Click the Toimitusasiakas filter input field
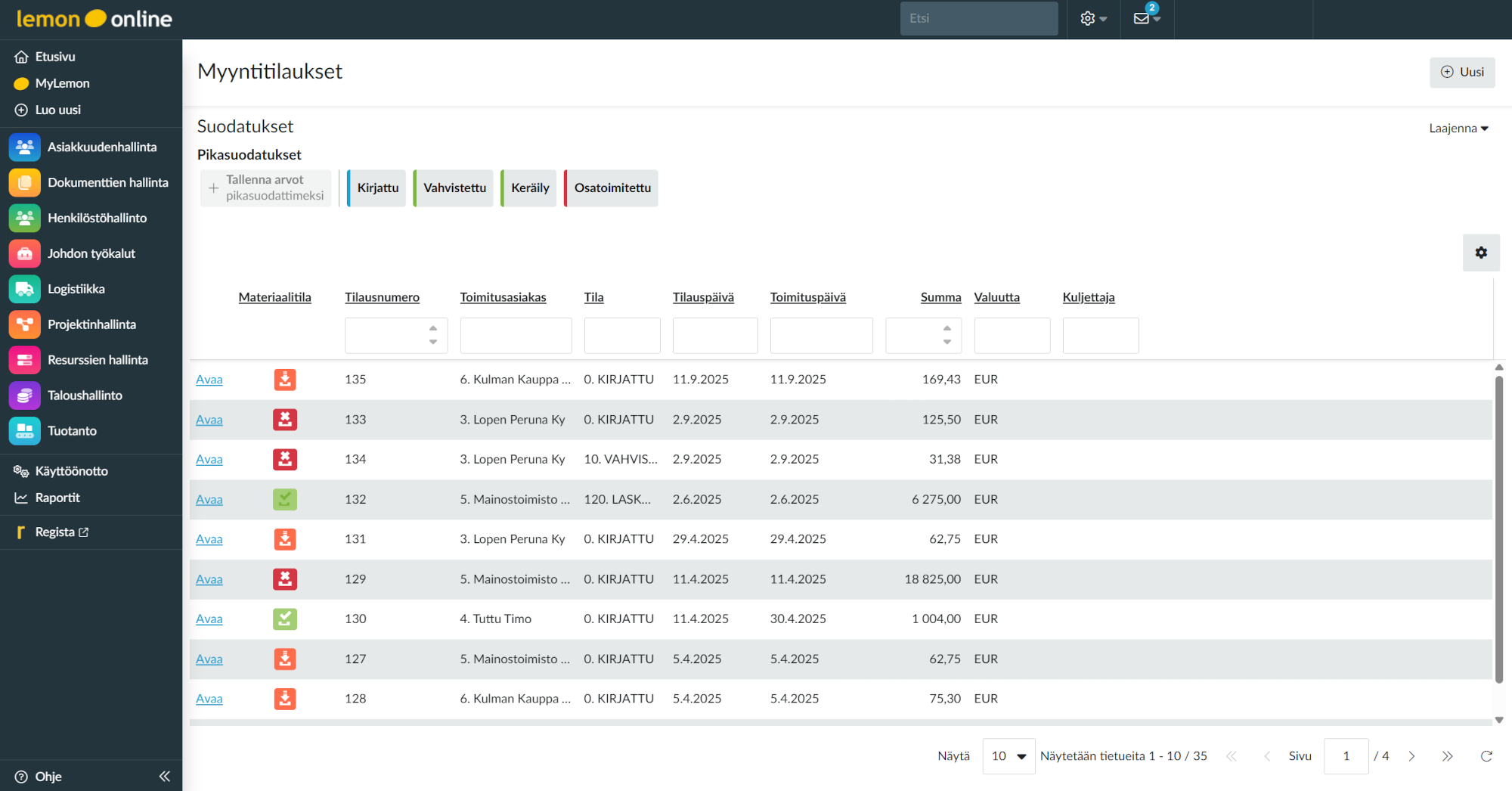Screen dimensions: 1512x791 click(516, 335)
